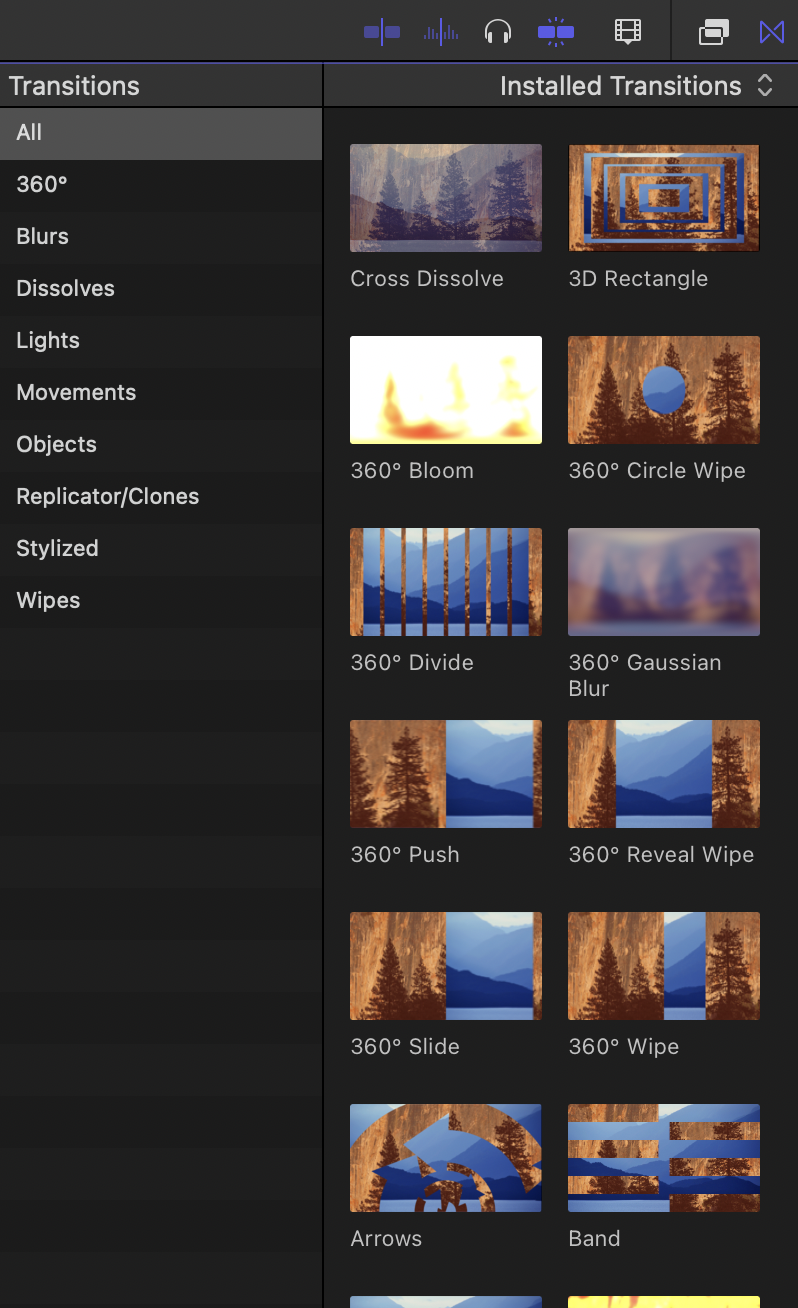Select 360° Bloom transition thumbnail
The width and height of the screenshot is (798, 1308).
pos(446,390)
